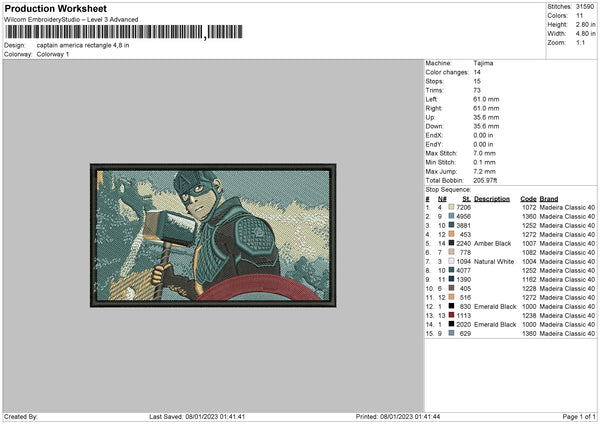The width and height of the screenshot is (600, 424).
Task: Click the Max Stitch value '7.0 mm'
Action: pyautogui.click(x=484, y=153)
